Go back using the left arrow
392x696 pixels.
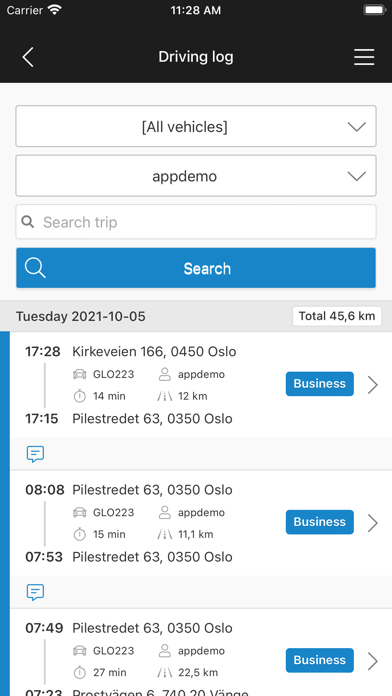click(x=28, y=57)
